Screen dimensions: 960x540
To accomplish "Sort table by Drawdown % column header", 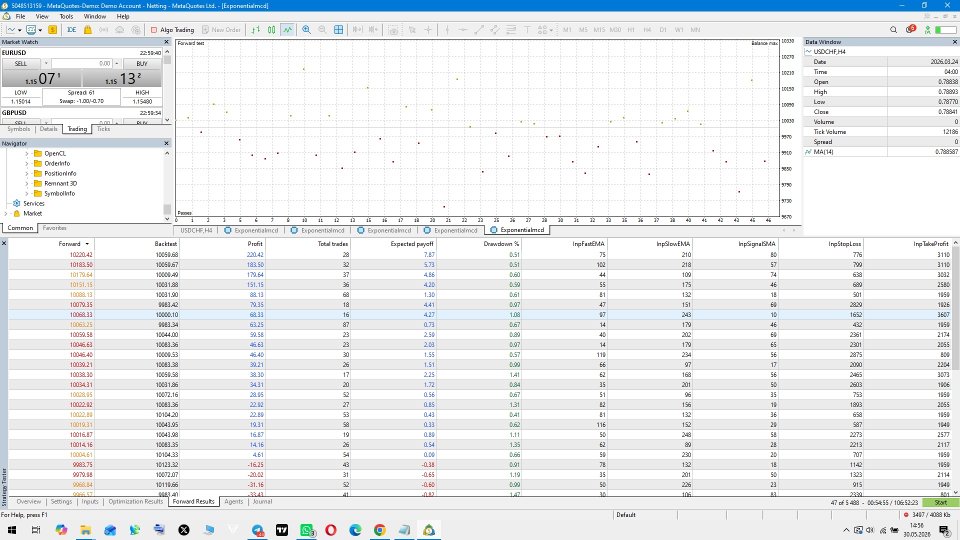I will click(478, 244).
